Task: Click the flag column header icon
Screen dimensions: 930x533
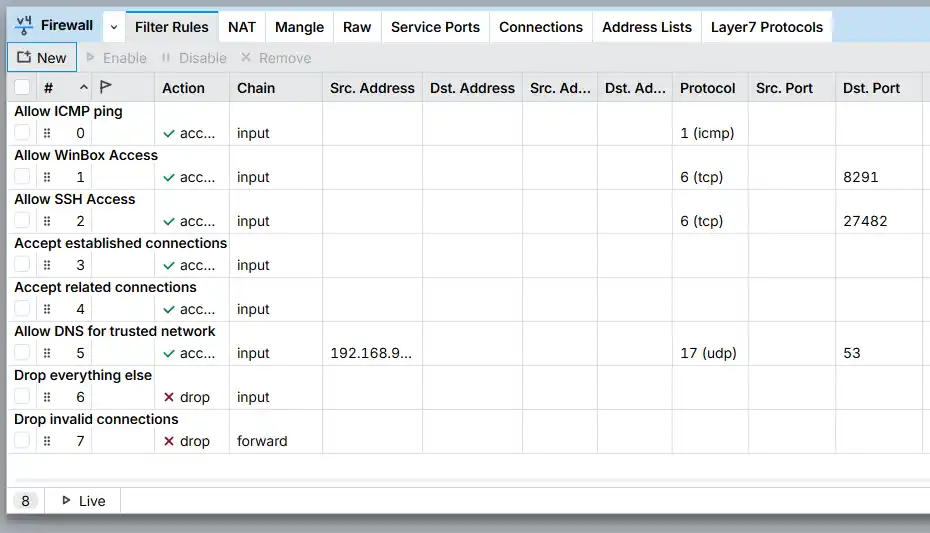Action: click(106, 87)
